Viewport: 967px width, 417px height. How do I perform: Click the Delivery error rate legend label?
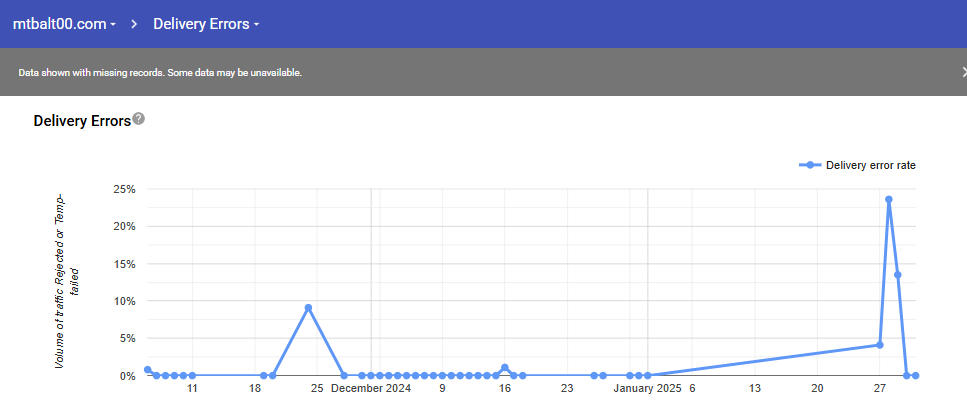pyautogui.click(x=870, y=165)
